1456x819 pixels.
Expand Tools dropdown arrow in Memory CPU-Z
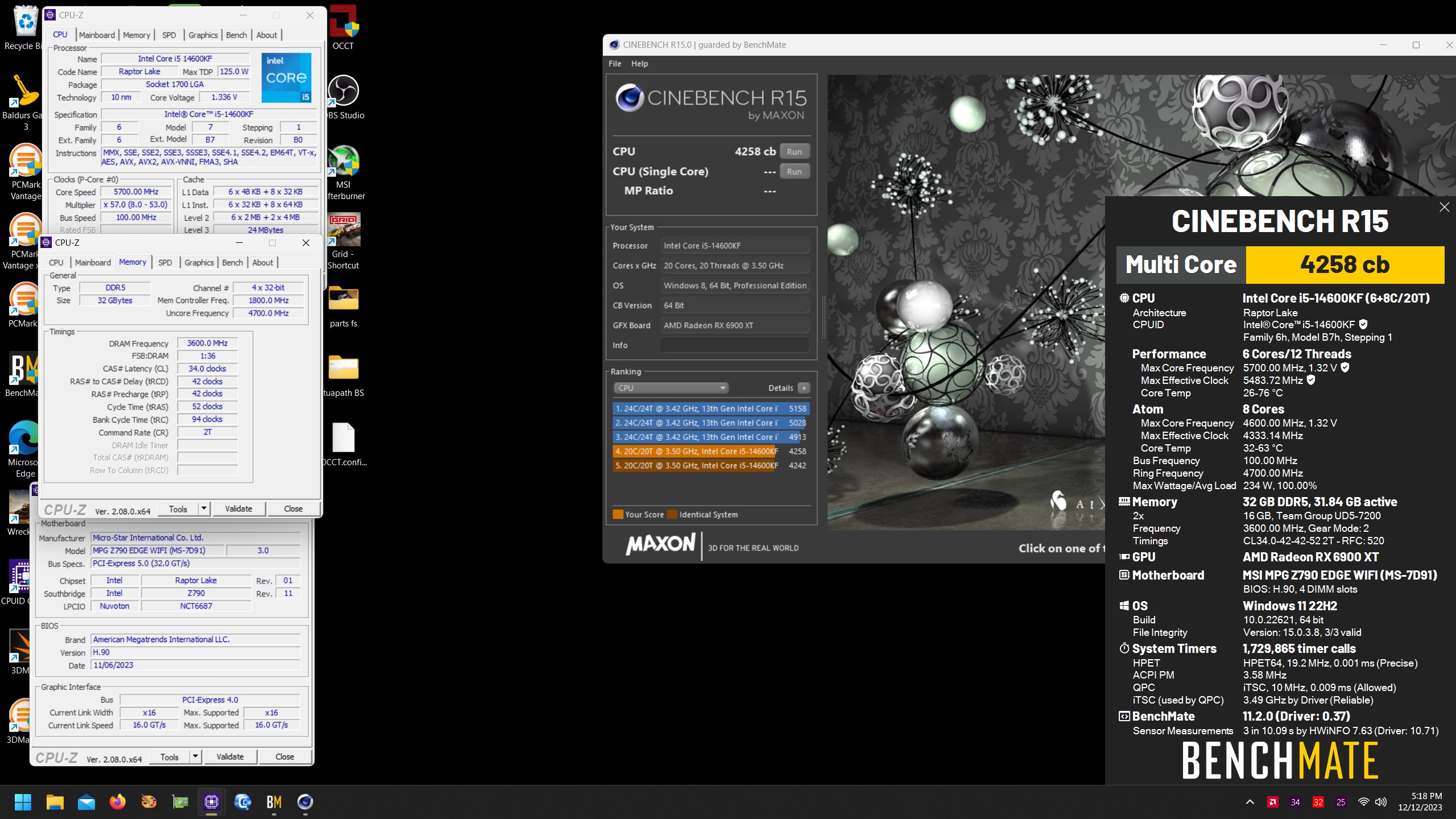(x=204, y=509)
